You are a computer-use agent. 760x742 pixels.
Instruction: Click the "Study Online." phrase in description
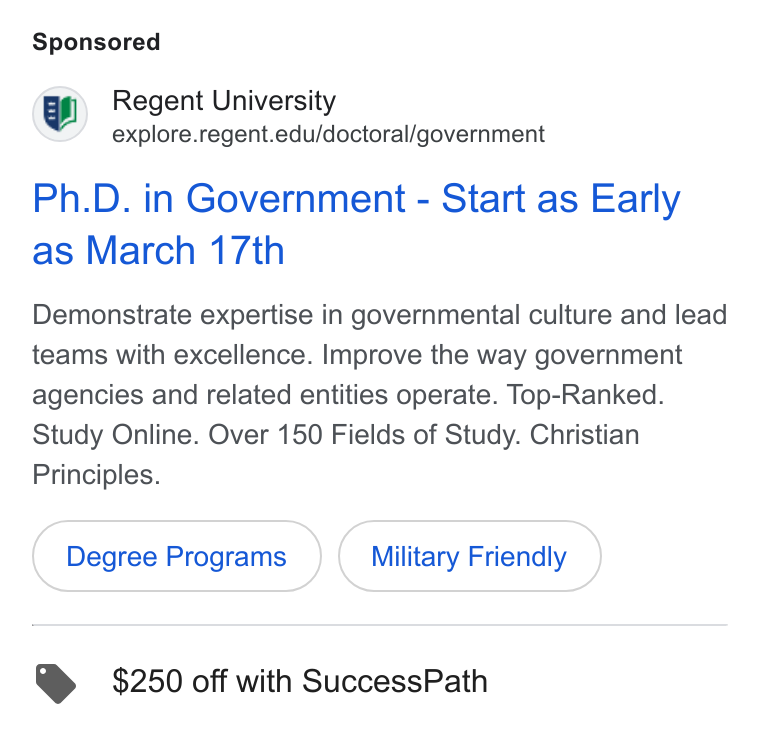click(x=116, y=435)
